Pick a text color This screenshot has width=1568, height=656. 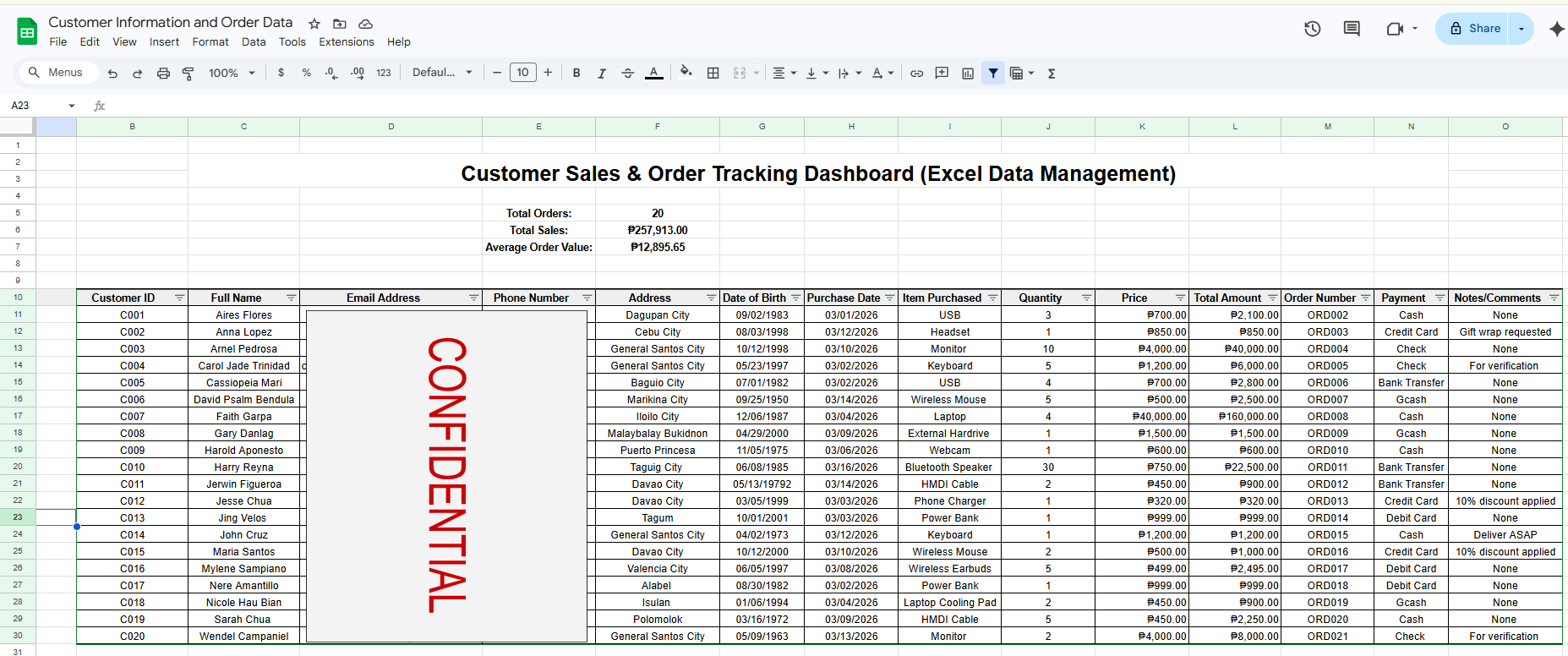tap(653, 74)
